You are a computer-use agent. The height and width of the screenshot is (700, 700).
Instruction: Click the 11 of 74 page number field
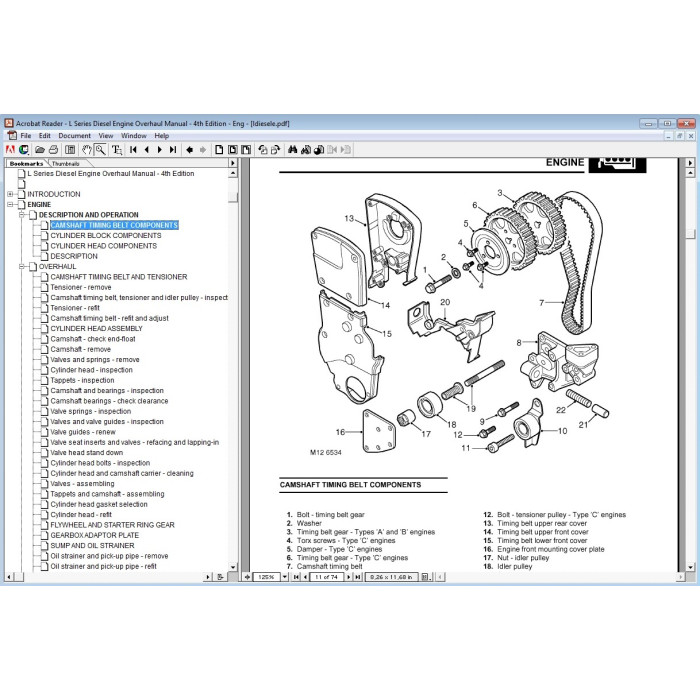coord(326,577)
